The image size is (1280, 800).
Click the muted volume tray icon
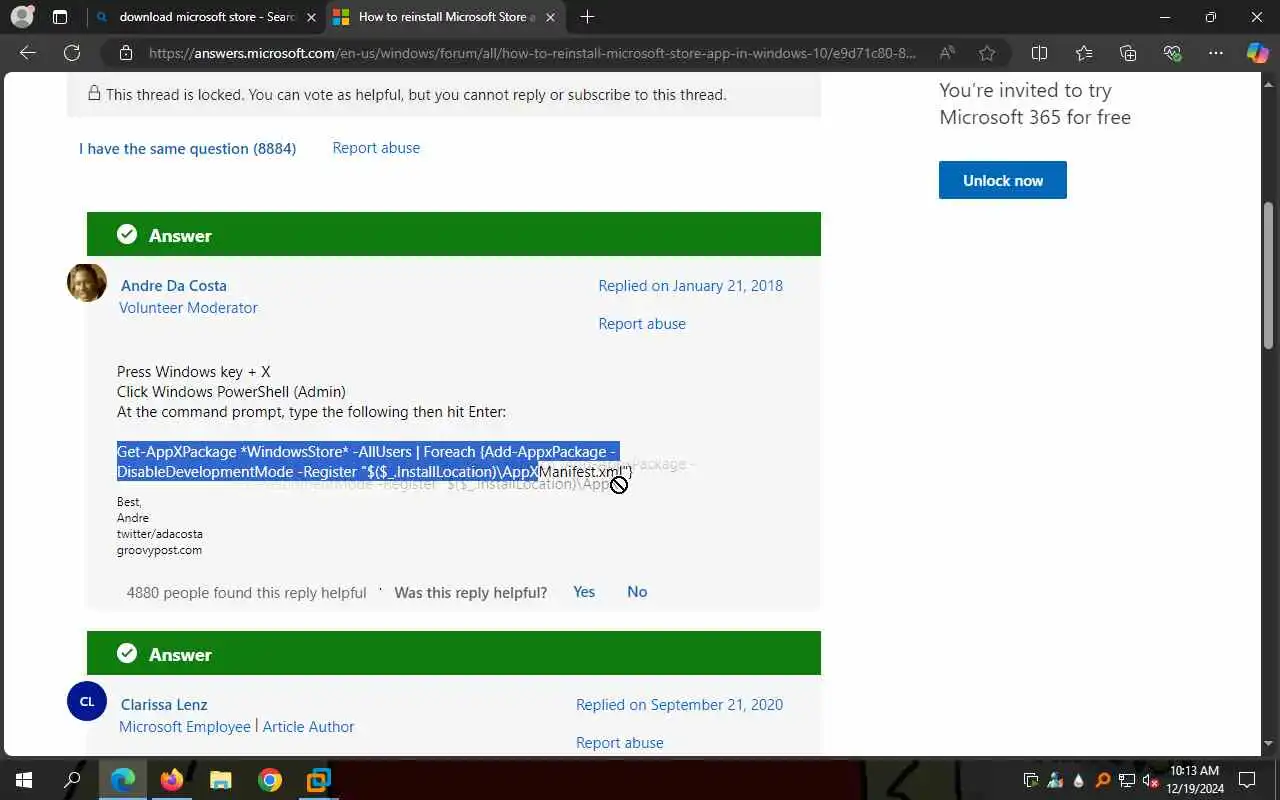[x=1150, y=780]
